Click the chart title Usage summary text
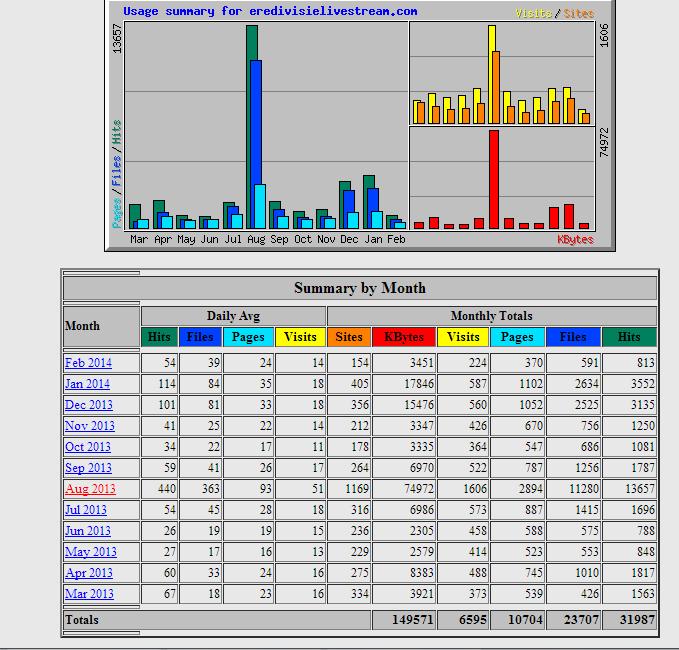Image resolution: width=679 pixels, height=650 pixels. pos(270,11)
